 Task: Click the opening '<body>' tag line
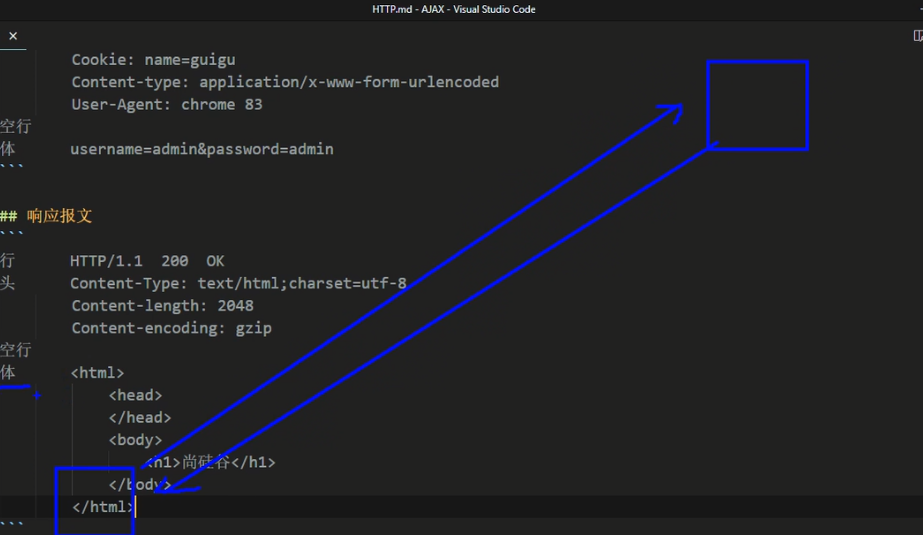(x=135, y=440)
